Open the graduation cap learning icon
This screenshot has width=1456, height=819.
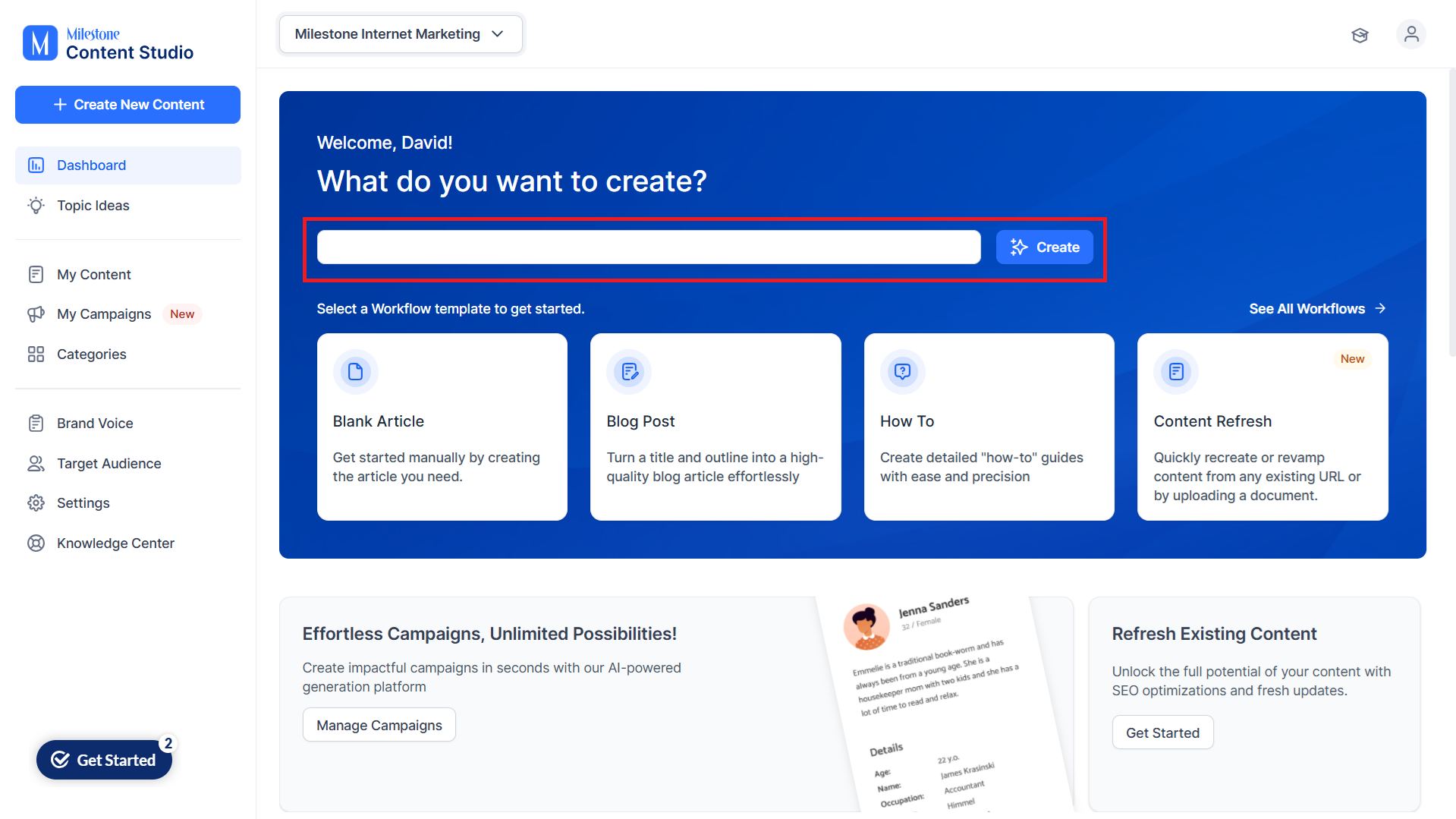coord(1360,35)
